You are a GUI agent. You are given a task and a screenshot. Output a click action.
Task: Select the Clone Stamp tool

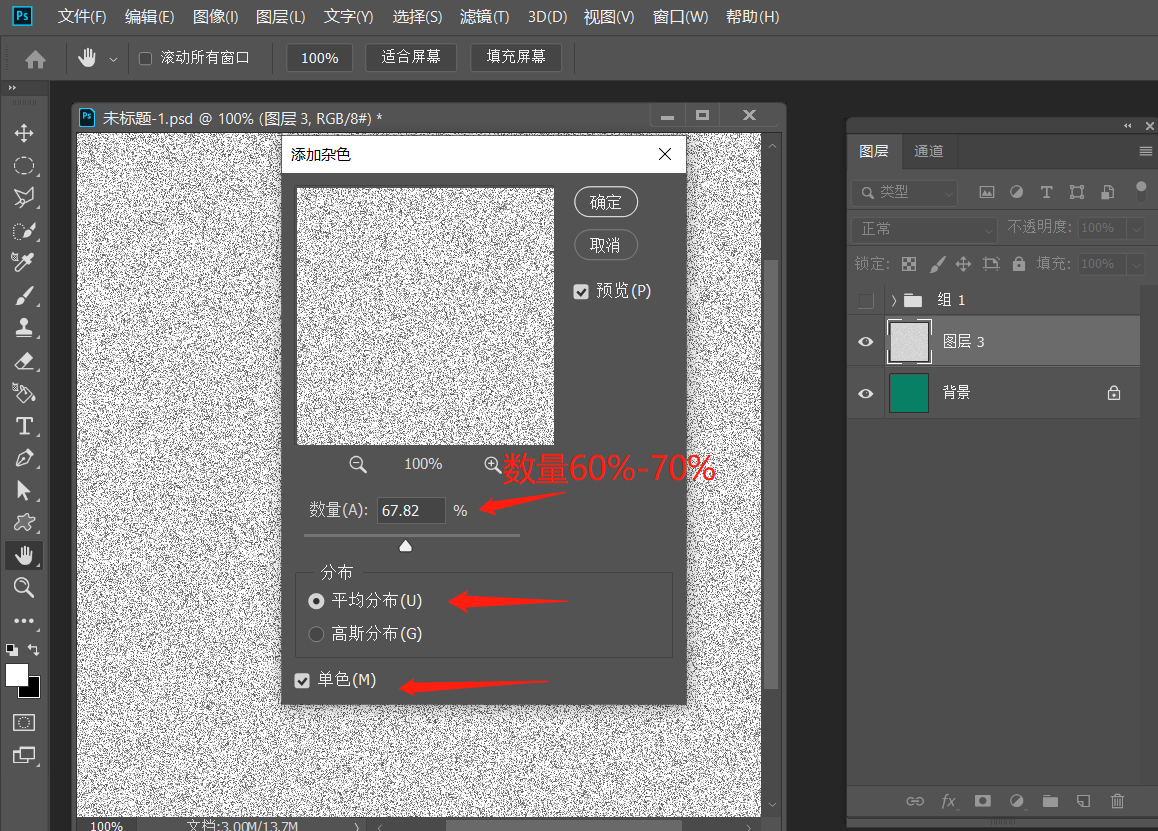[24, 328]
